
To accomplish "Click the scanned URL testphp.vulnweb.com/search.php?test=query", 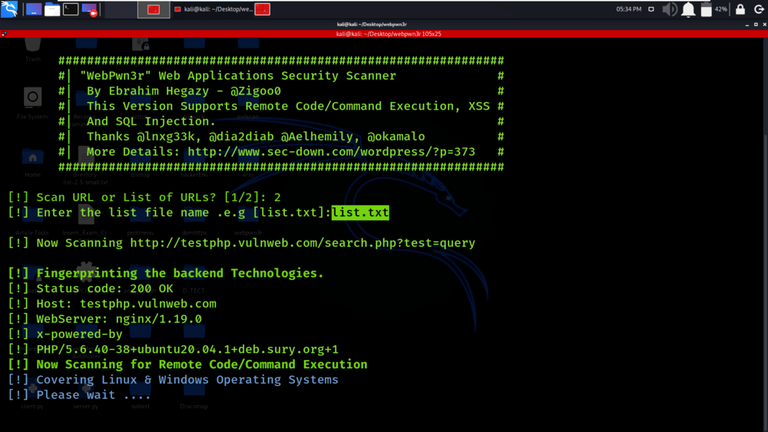I will coord(303,243).
